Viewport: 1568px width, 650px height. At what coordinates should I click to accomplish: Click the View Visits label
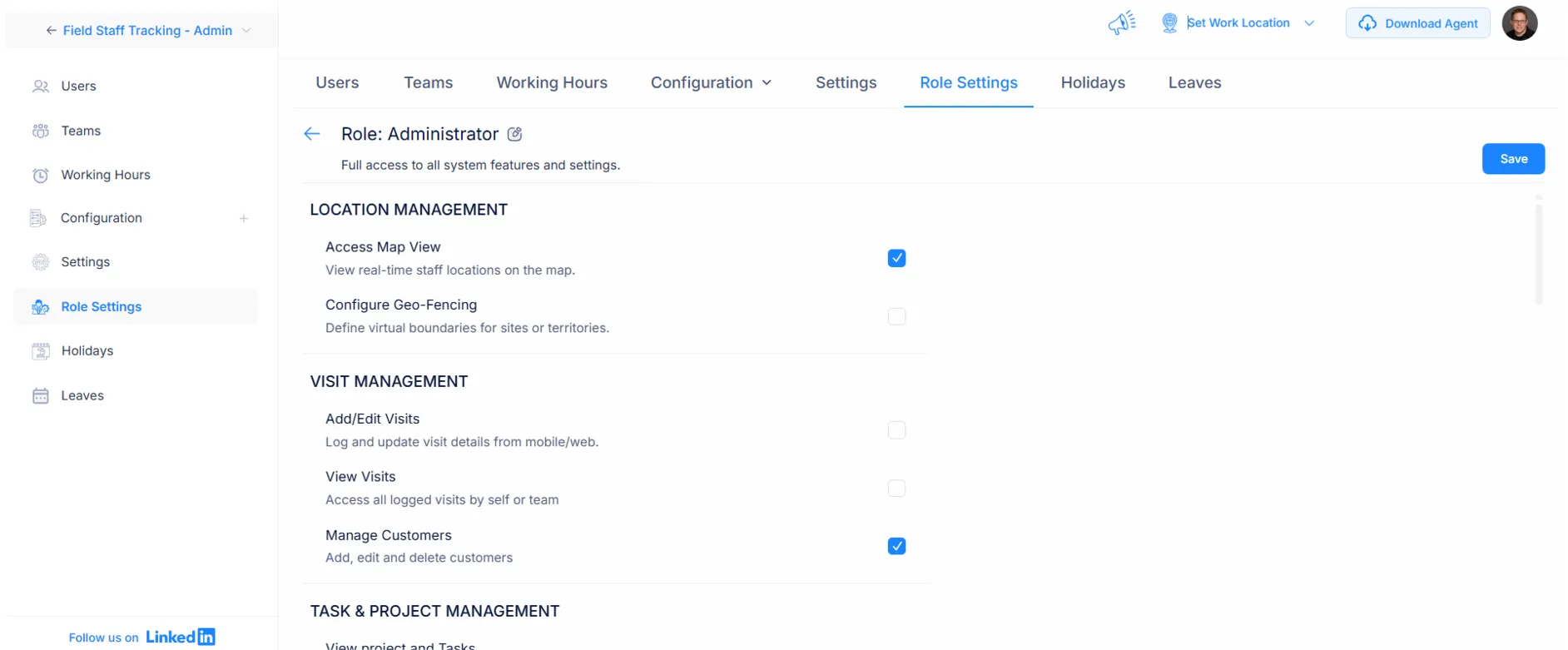coord(360,477)
